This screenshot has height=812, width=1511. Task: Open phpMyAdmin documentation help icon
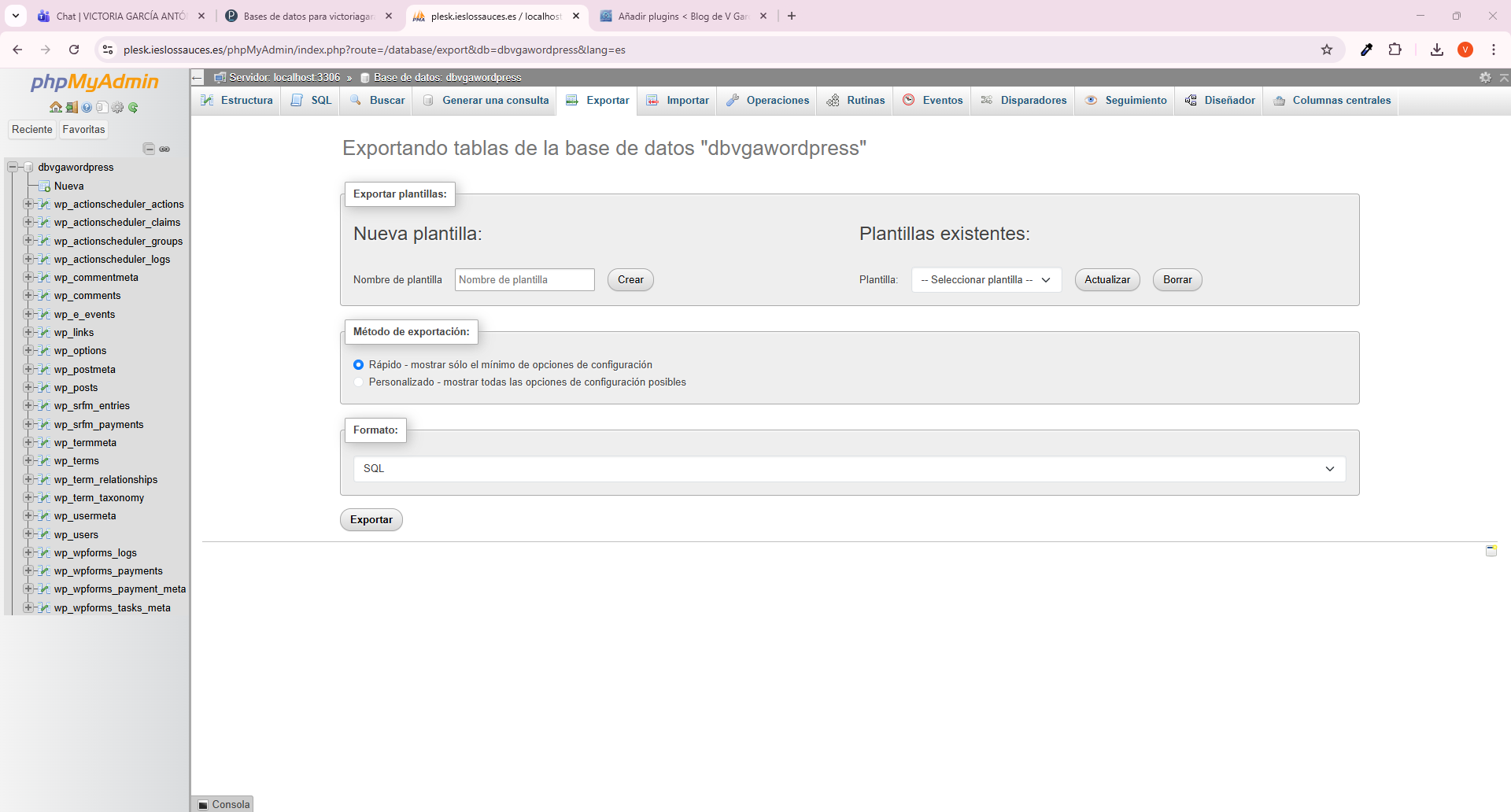point(87,108)
